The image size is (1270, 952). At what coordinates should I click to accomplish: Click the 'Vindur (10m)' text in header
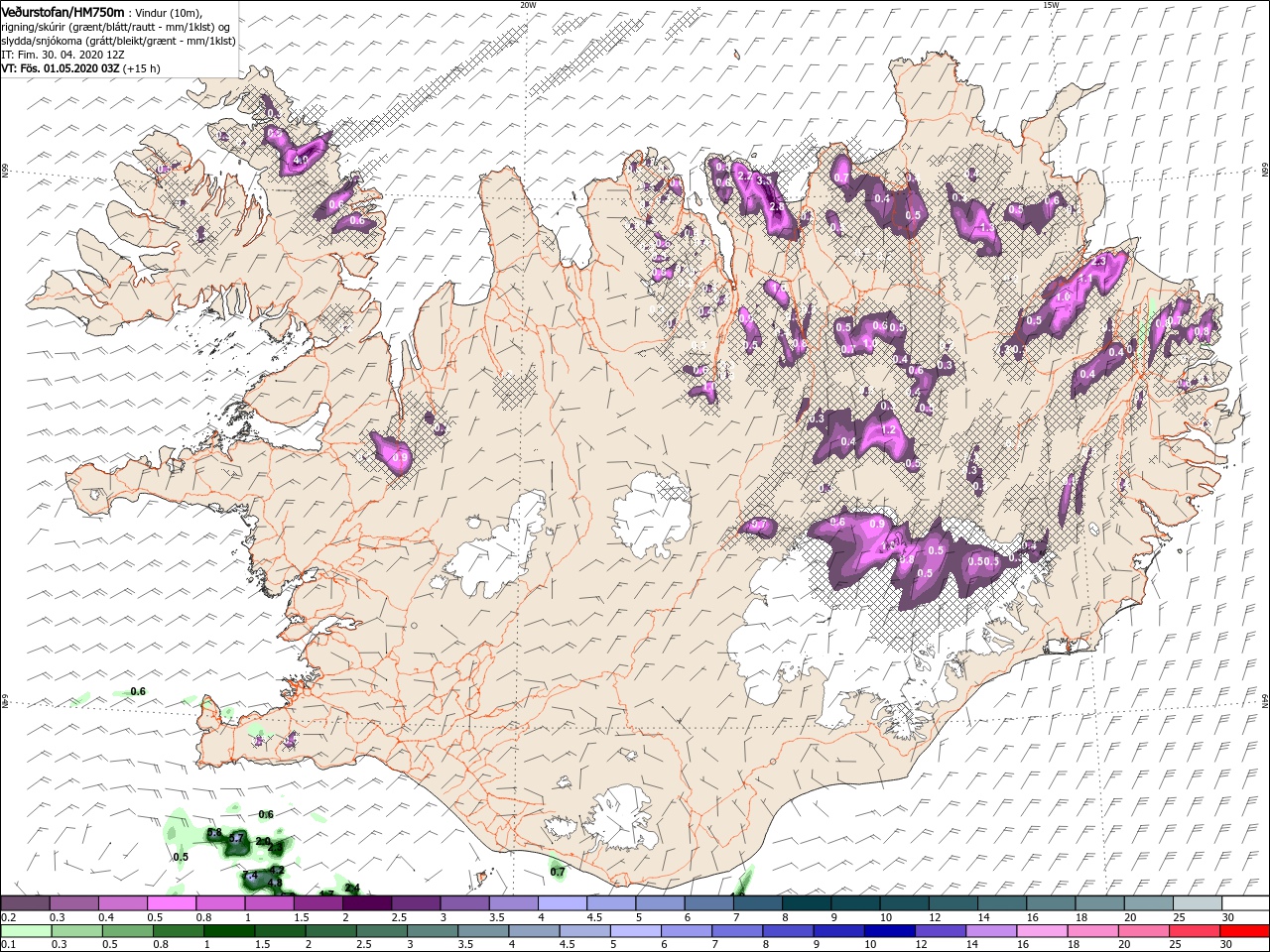tap(170, 12)
